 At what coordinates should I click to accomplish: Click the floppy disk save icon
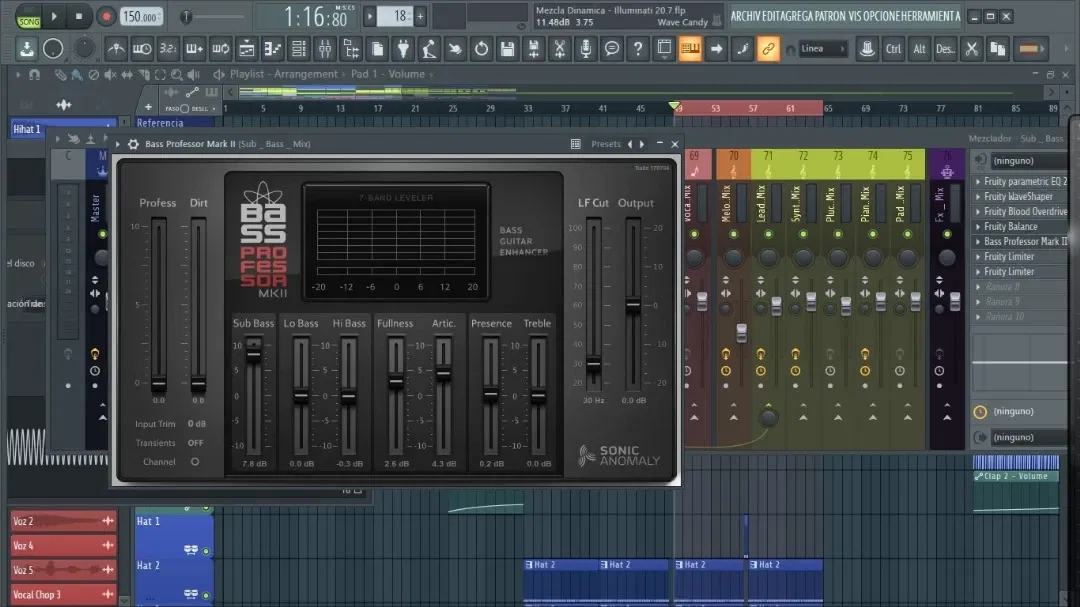508,48
